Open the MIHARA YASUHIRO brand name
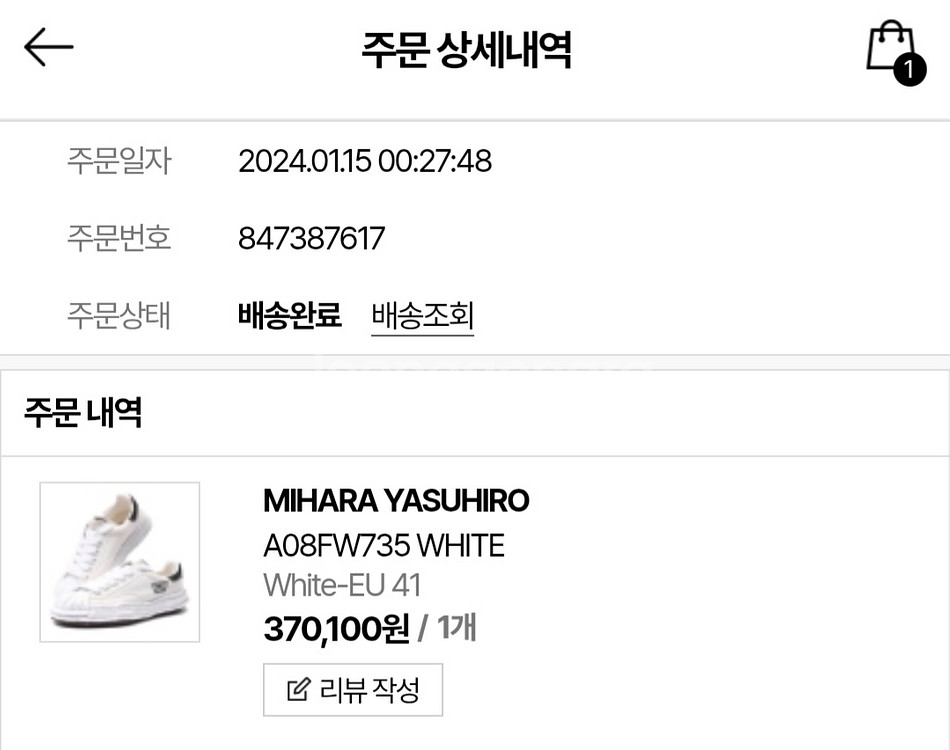The width and height of the screenshot is (950, 750). [x=396, y=501]
